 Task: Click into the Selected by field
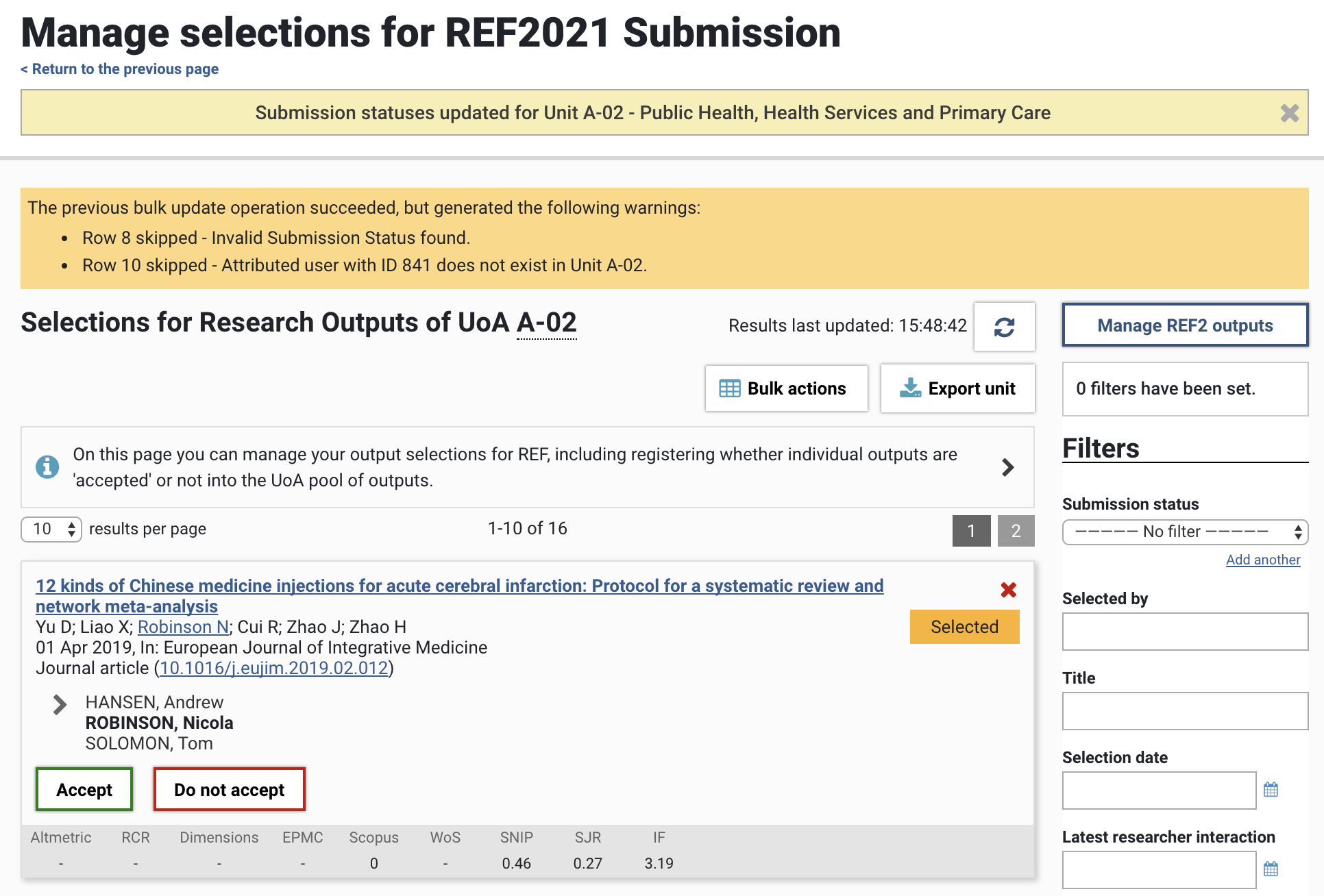pos(1184,632)
